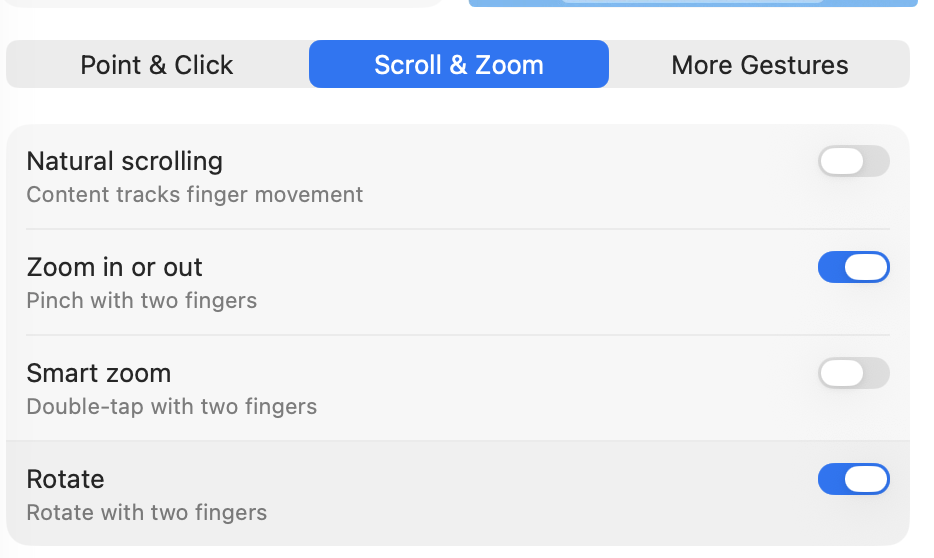This screenshot has height=558, width=934.
Task: Disable the Rotate switch
Action: click(853, 479)
